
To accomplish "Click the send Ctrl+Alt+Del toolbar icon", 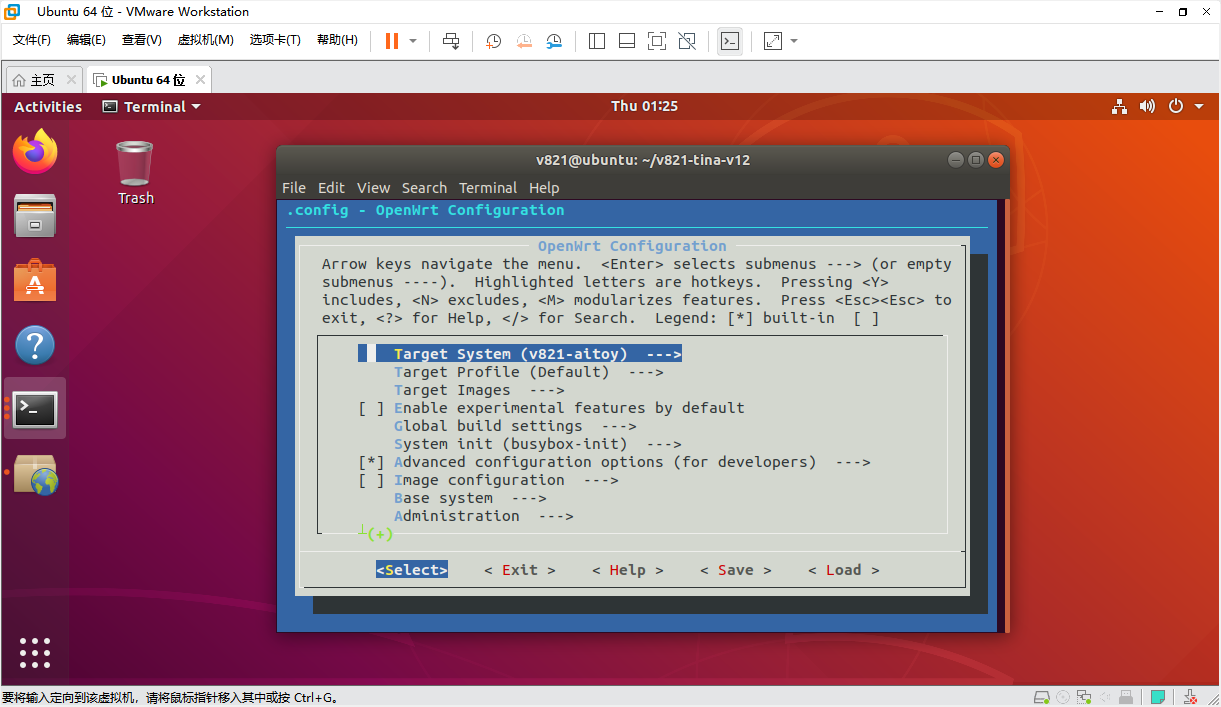I will pos(451,41).
